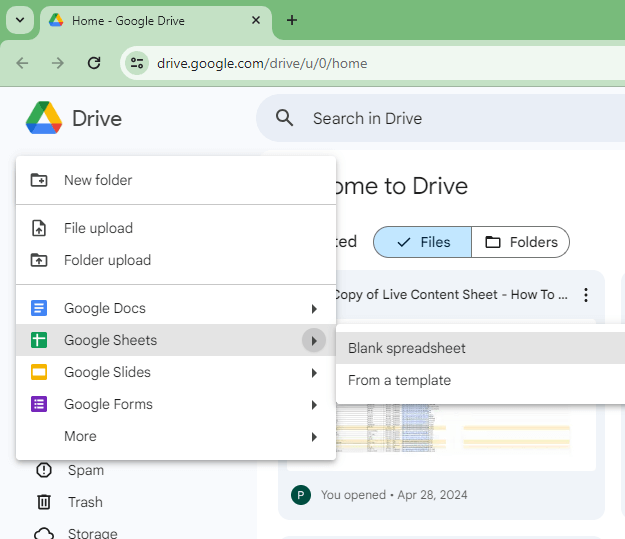This screenshot has height=539, width=625.
Task: Expand Google Forms submenu arrow
Action: click(x=314, y=405)
